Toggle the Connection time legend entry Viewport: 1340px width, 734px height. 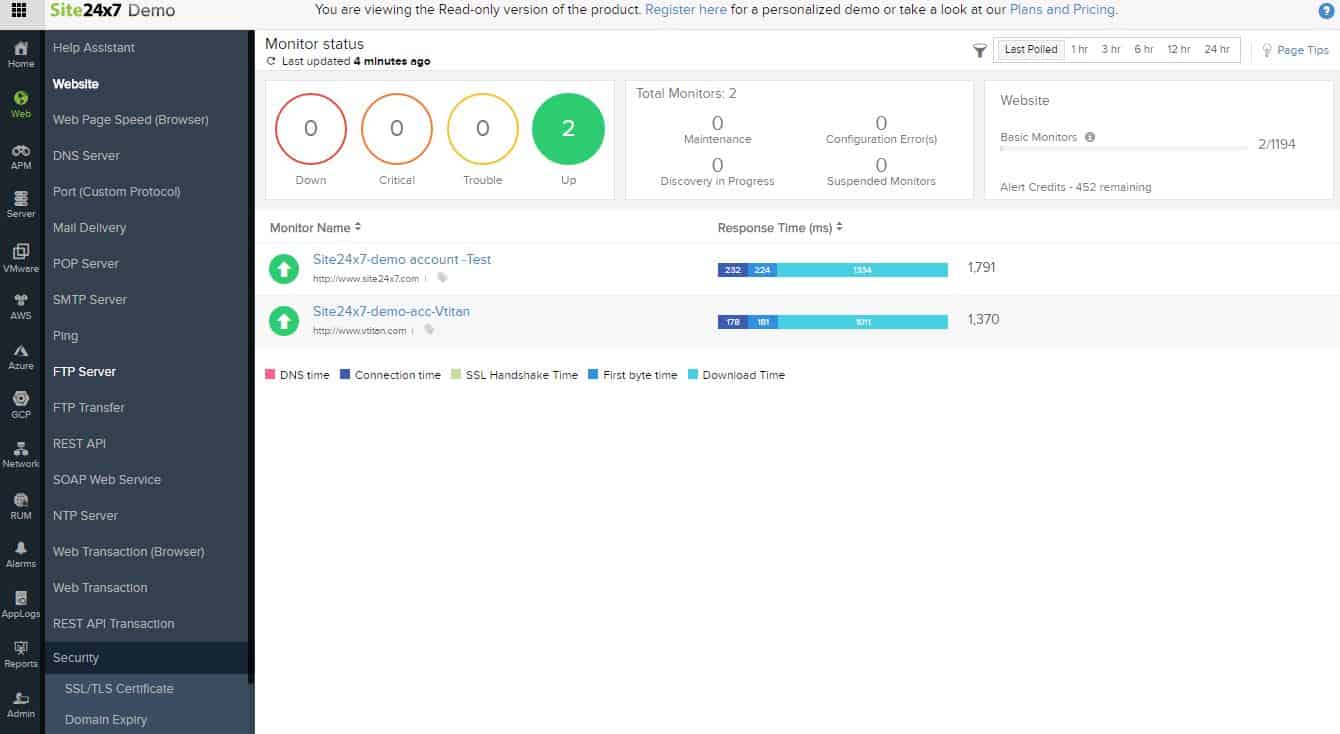(390, 375)
